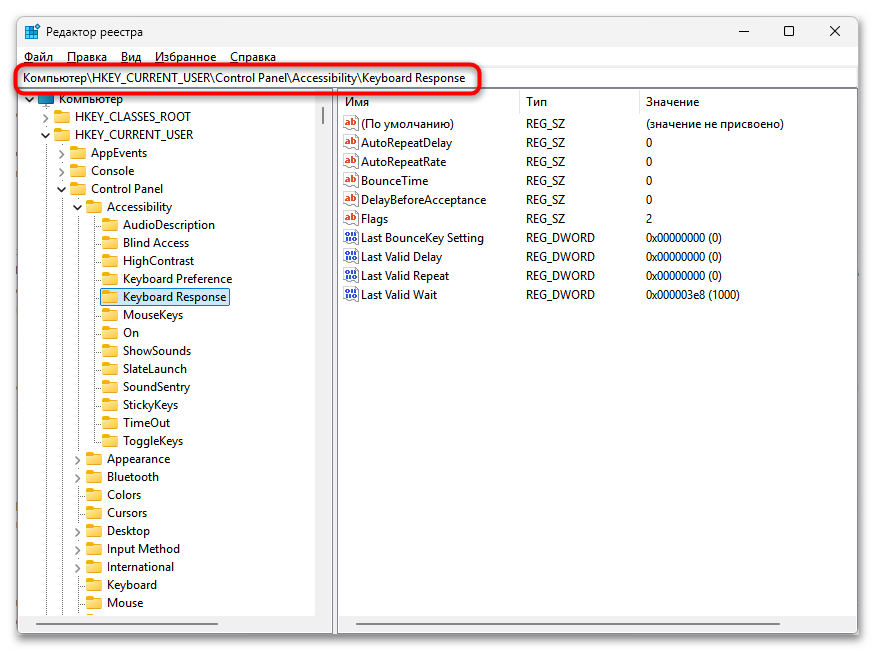875x651 pixels.
Task: Click the Last Valid Repeat DWORD icon
Action: 350,275
